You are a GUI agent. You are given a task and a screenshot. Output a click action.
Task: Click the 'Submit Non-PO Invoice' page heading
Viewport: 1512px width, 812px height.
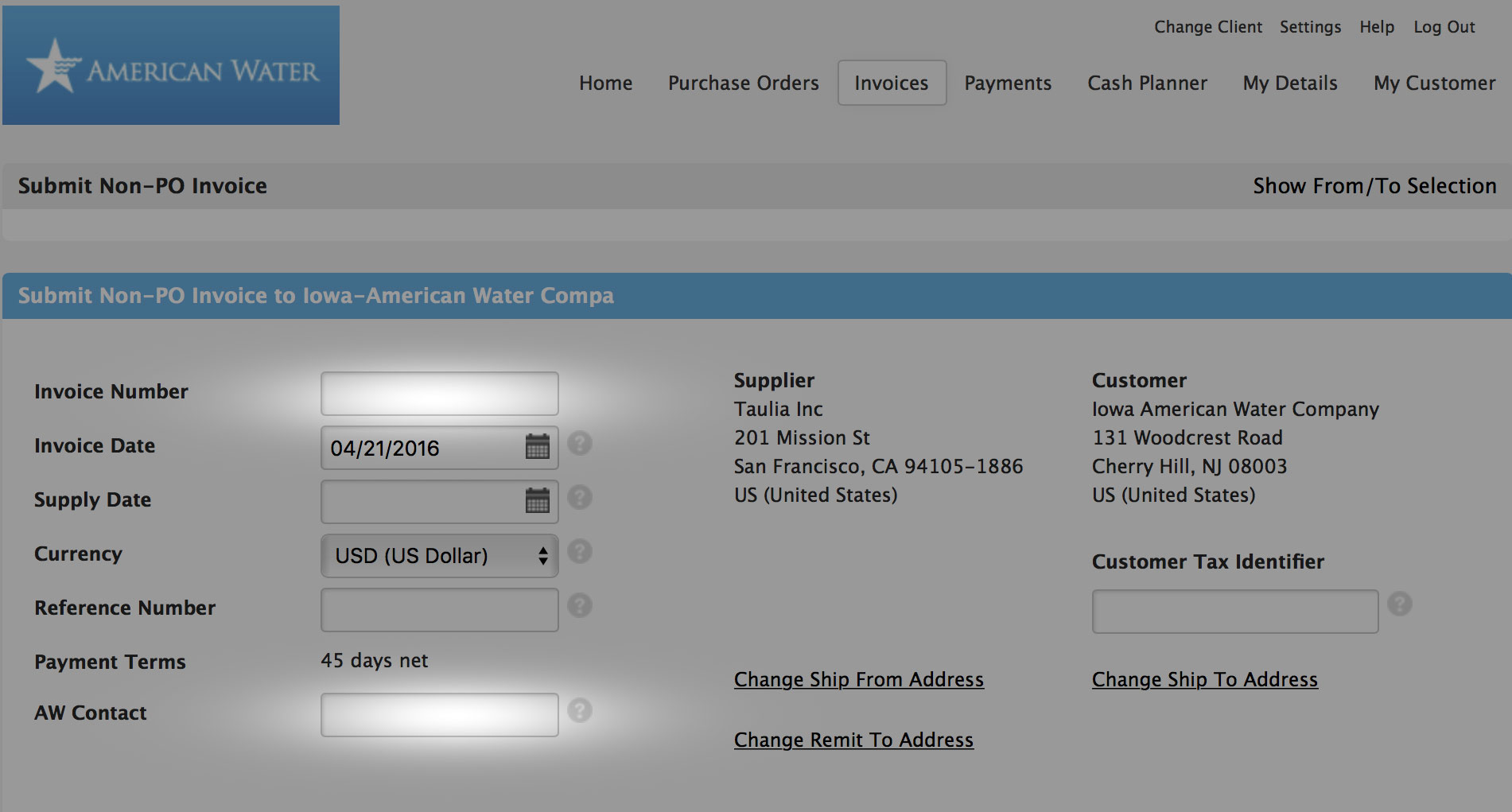click(142, 185)
